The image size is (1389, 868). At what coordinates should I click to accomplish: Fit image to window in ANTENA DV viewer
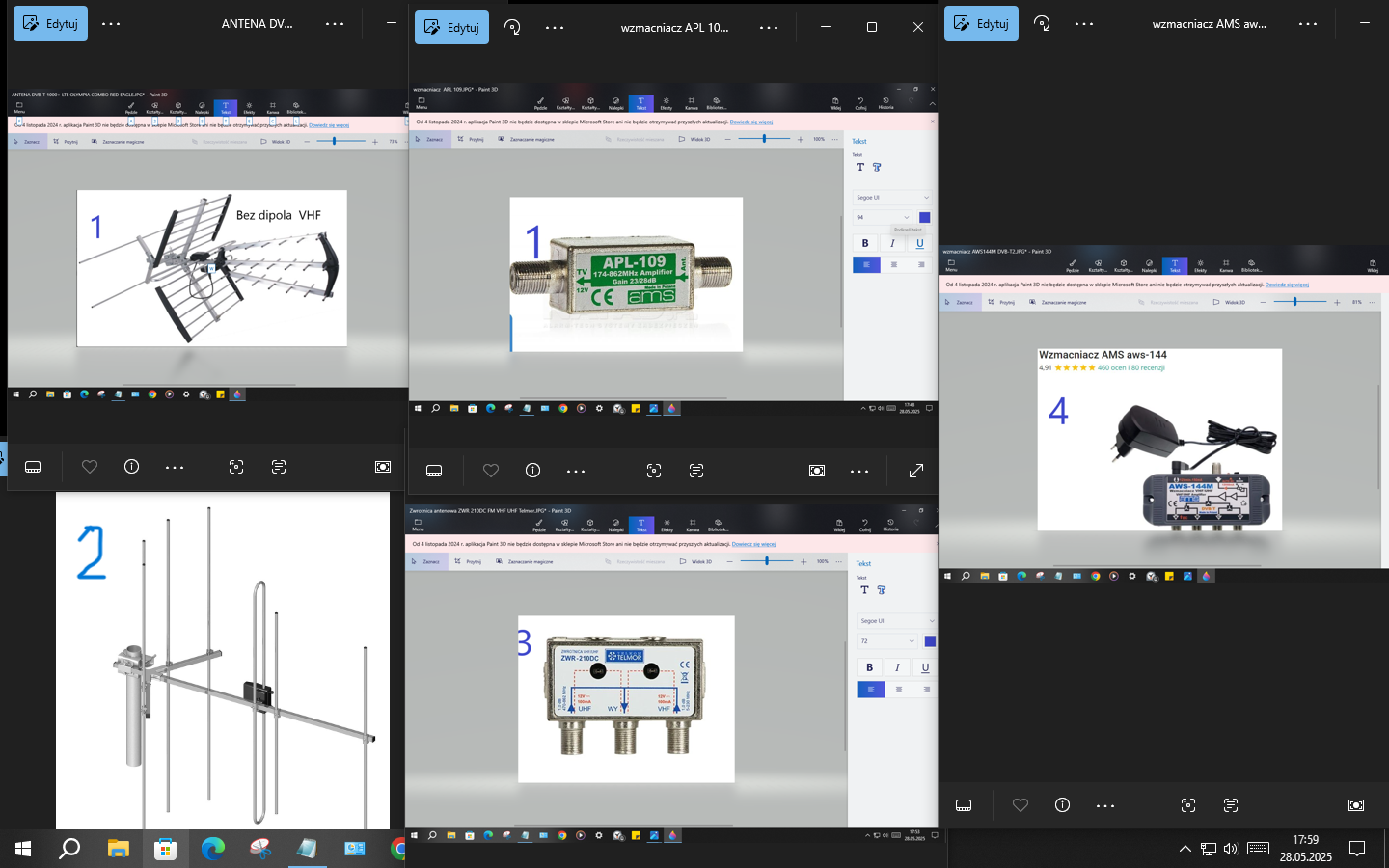[x=383, y=467]
